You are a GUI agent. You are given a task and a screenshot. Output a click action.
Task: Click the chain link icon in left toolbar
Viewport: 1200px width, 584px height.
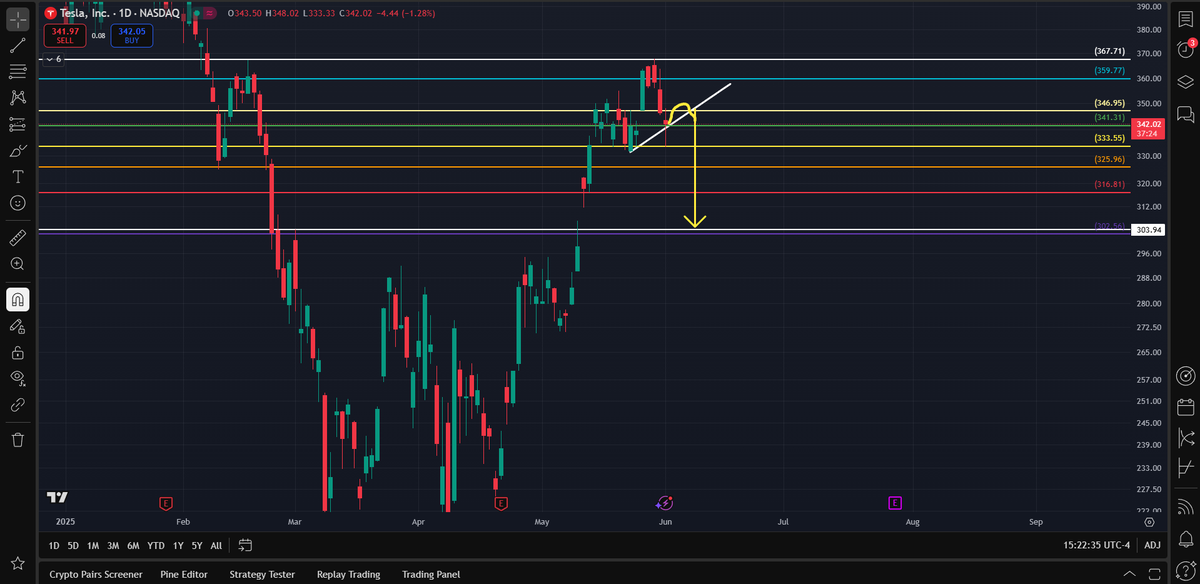tap(18, 405)
